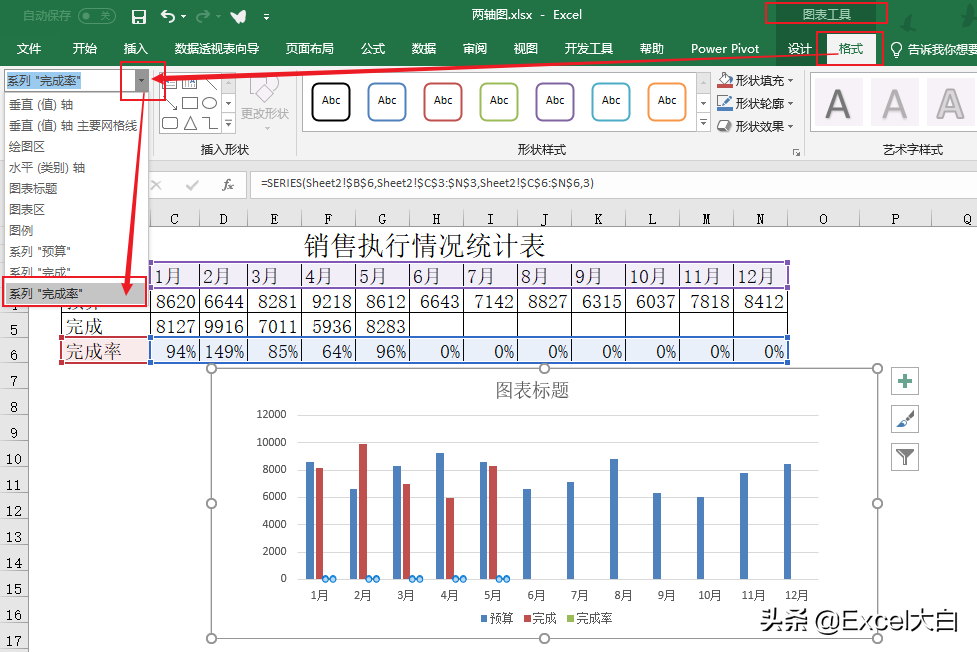Open the 文件 tab
Viewport: 977px width, 652px height.
(x=29, y=49)
